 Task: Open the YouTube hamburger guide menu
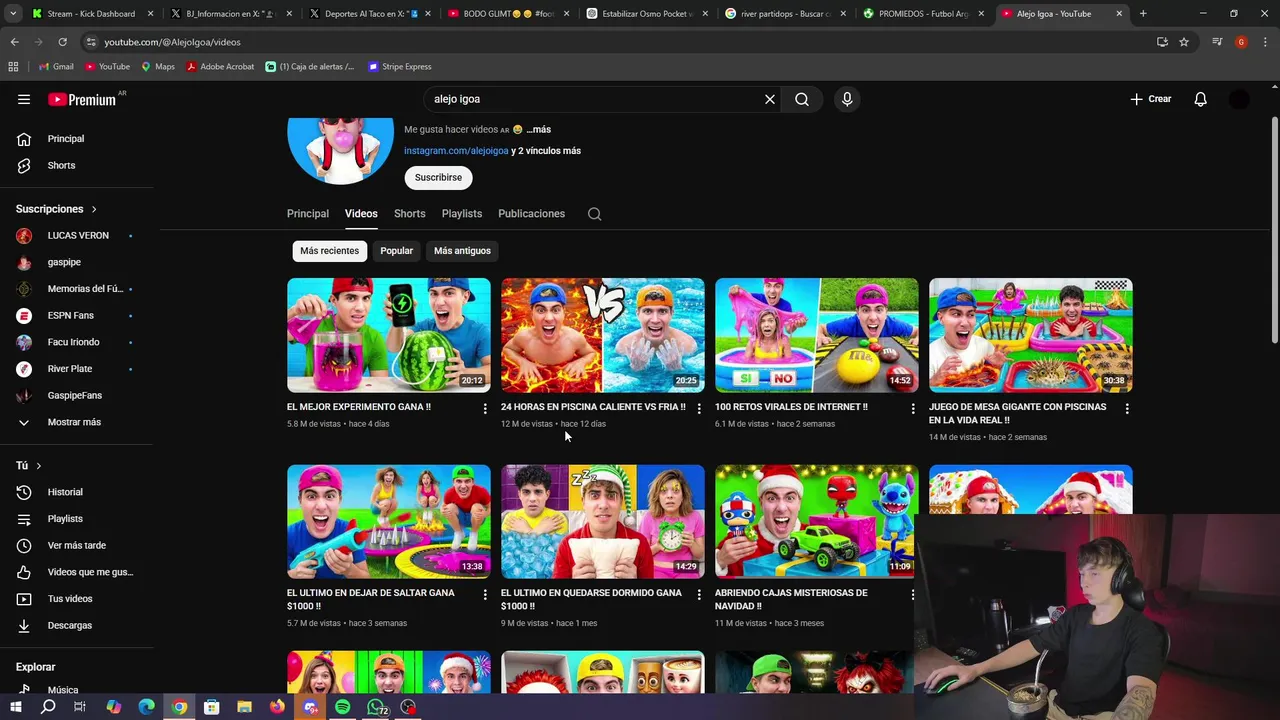24,99
